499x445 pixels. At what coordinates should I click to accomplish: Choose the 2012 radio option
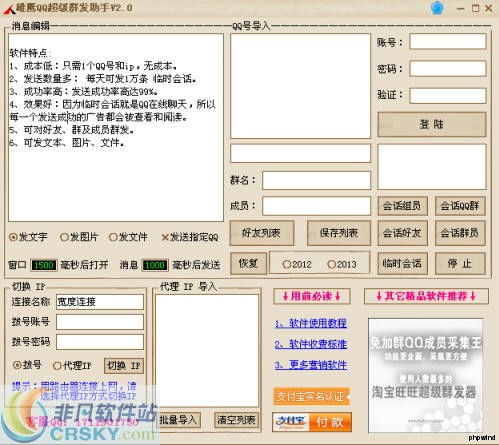297,264
